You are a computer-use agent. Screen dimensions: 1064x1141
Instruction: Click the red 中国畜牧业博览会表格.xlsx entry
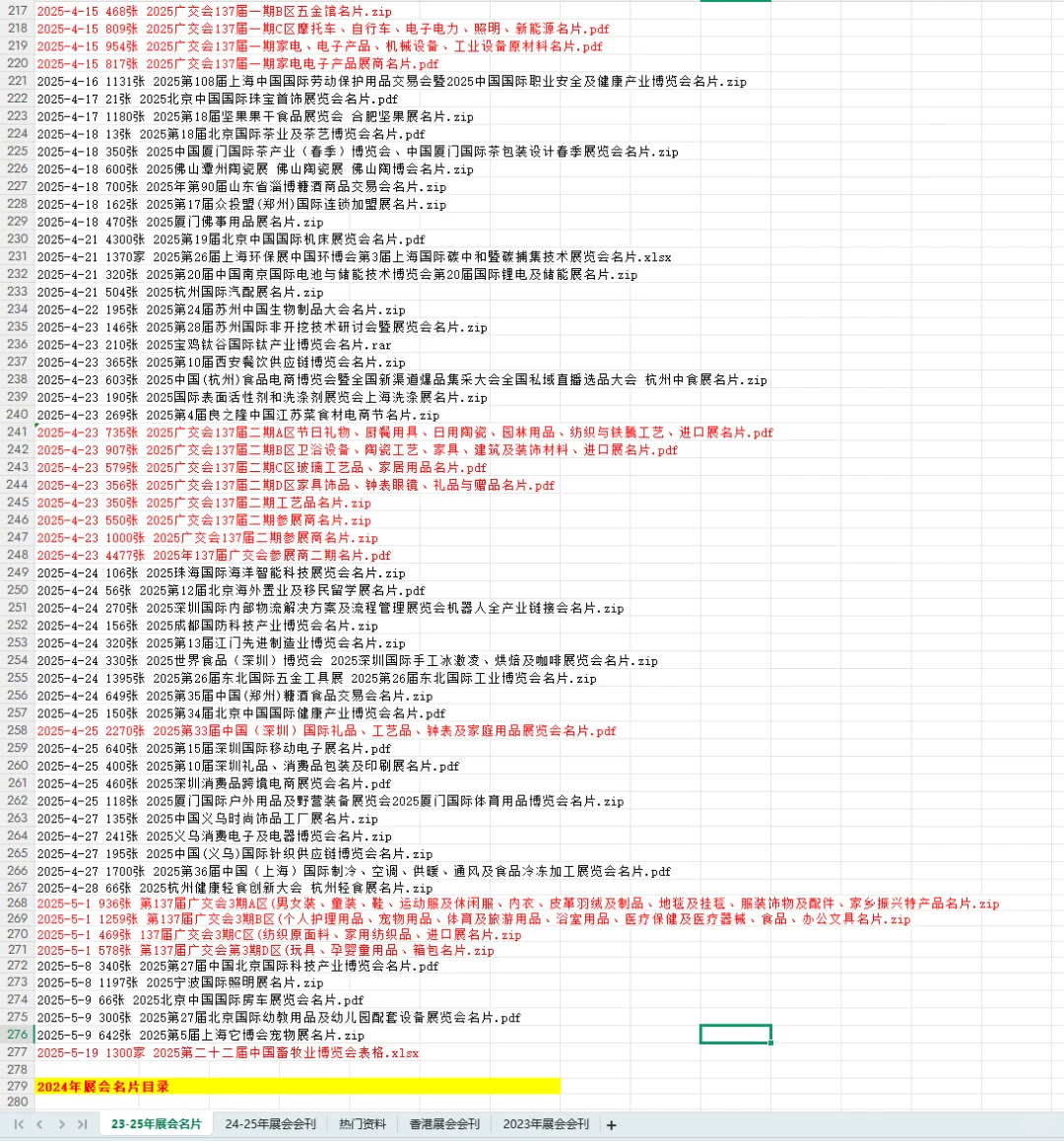pos(228,1053)
